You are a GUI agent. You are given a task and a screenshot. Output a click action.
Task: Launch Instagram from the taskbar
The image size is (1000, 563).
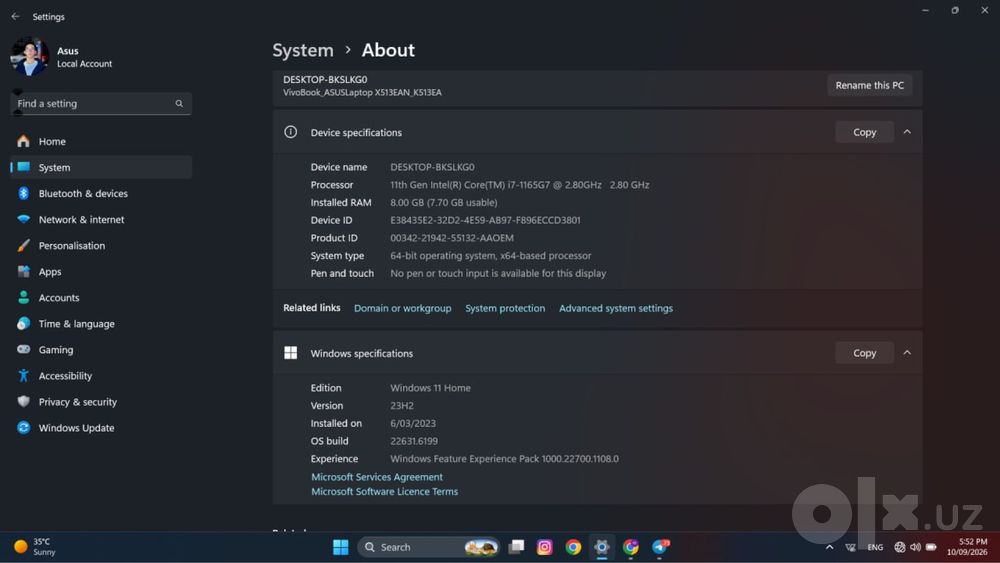click(x=545, y=547)
